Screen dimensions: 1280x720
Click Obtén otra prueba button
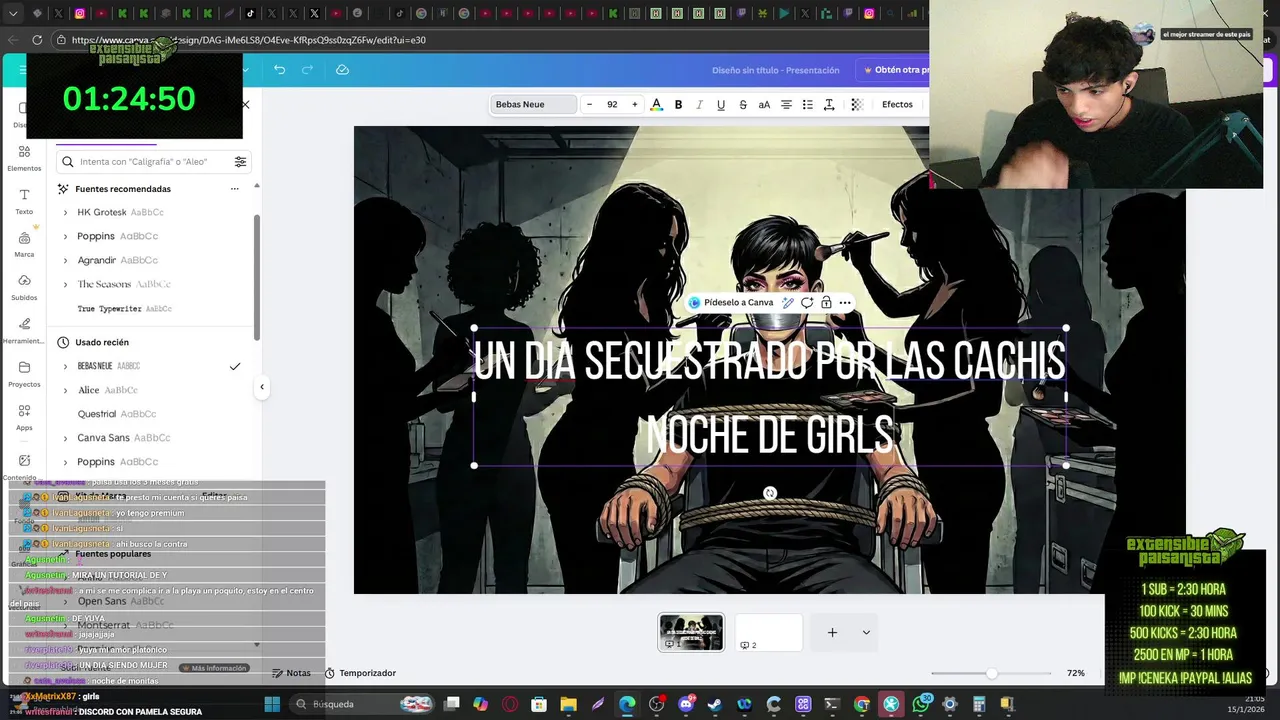[x=896, y=70]
